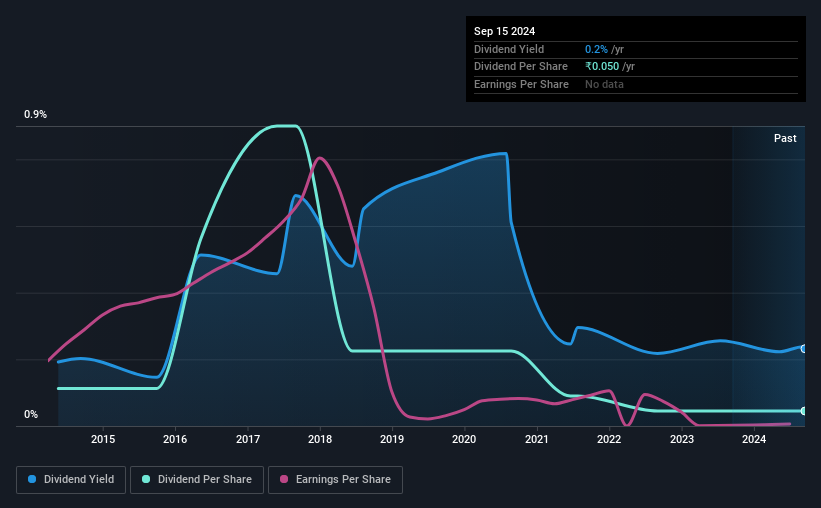
Task: Click the pink Earnings Per Share legend dot
Action: (x=284, y=479)
